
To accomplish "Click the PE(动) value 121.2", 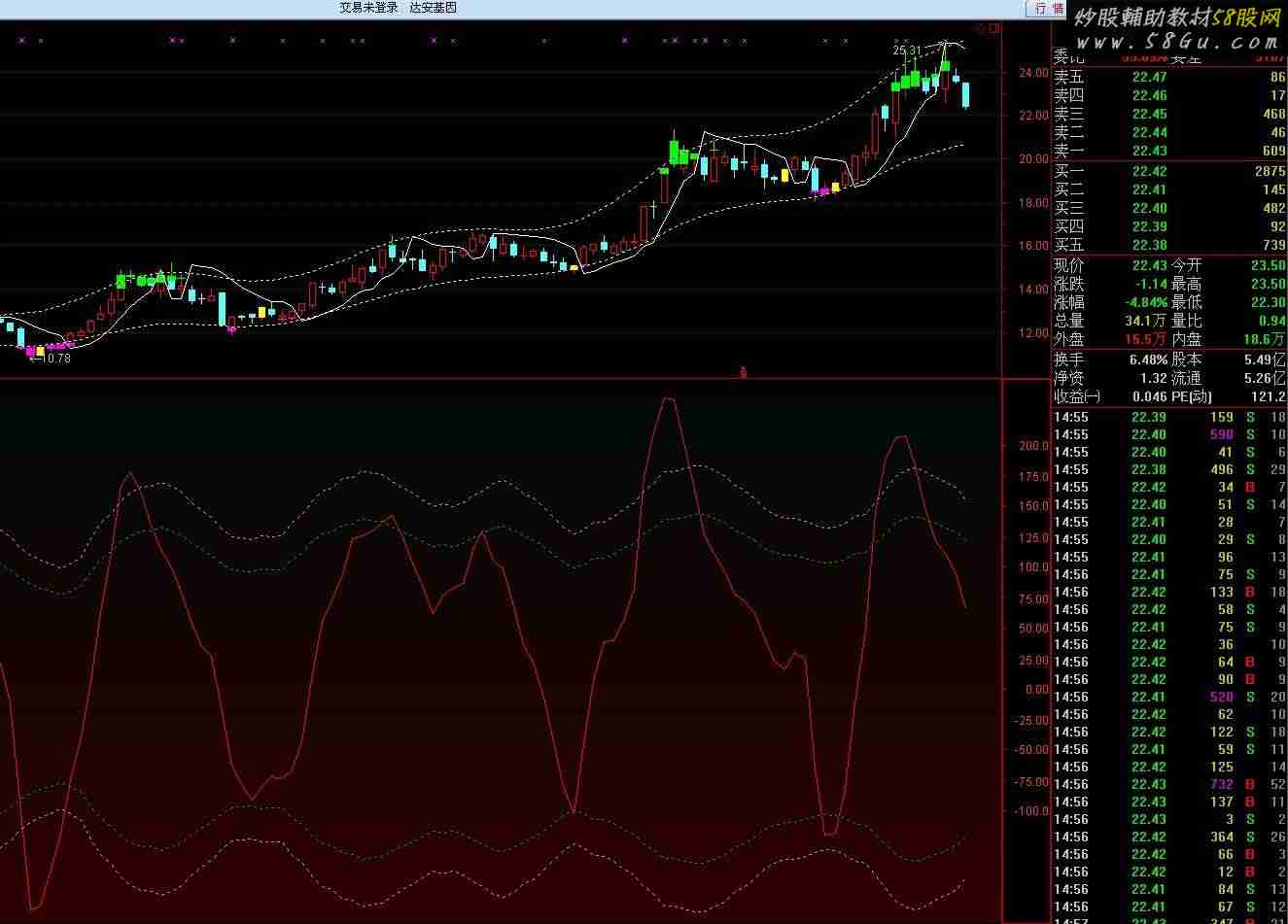I will click(1268, 396).
